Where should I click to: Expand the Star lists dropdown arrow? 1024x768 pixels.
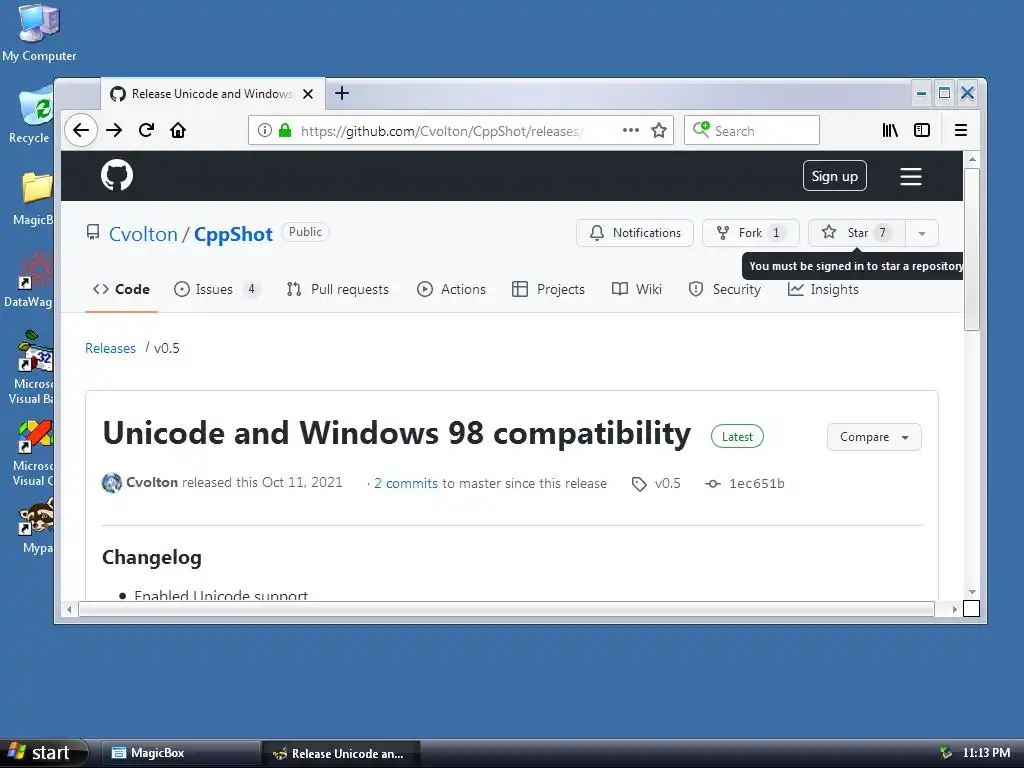pos(921,233)
